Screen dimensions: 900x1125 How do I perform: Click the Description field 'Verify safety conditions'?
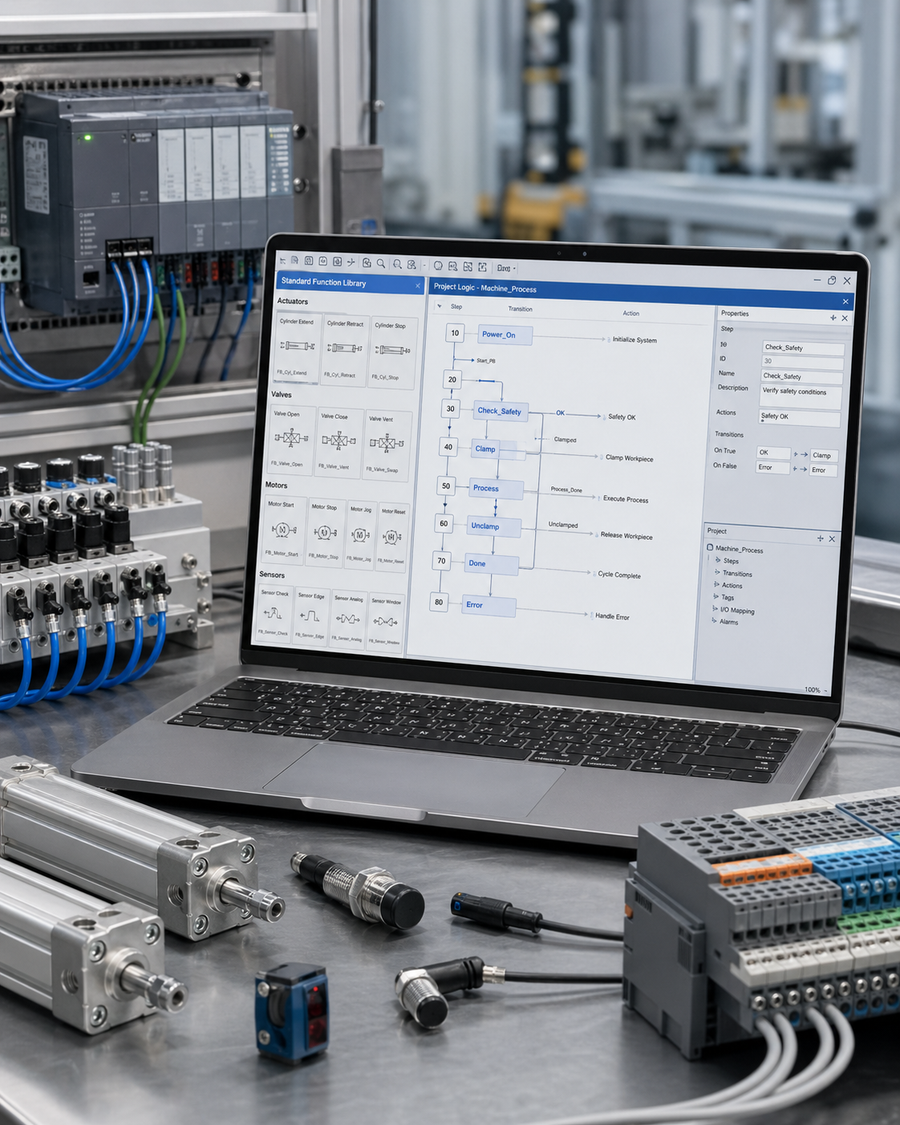click(x=801, y=396)
